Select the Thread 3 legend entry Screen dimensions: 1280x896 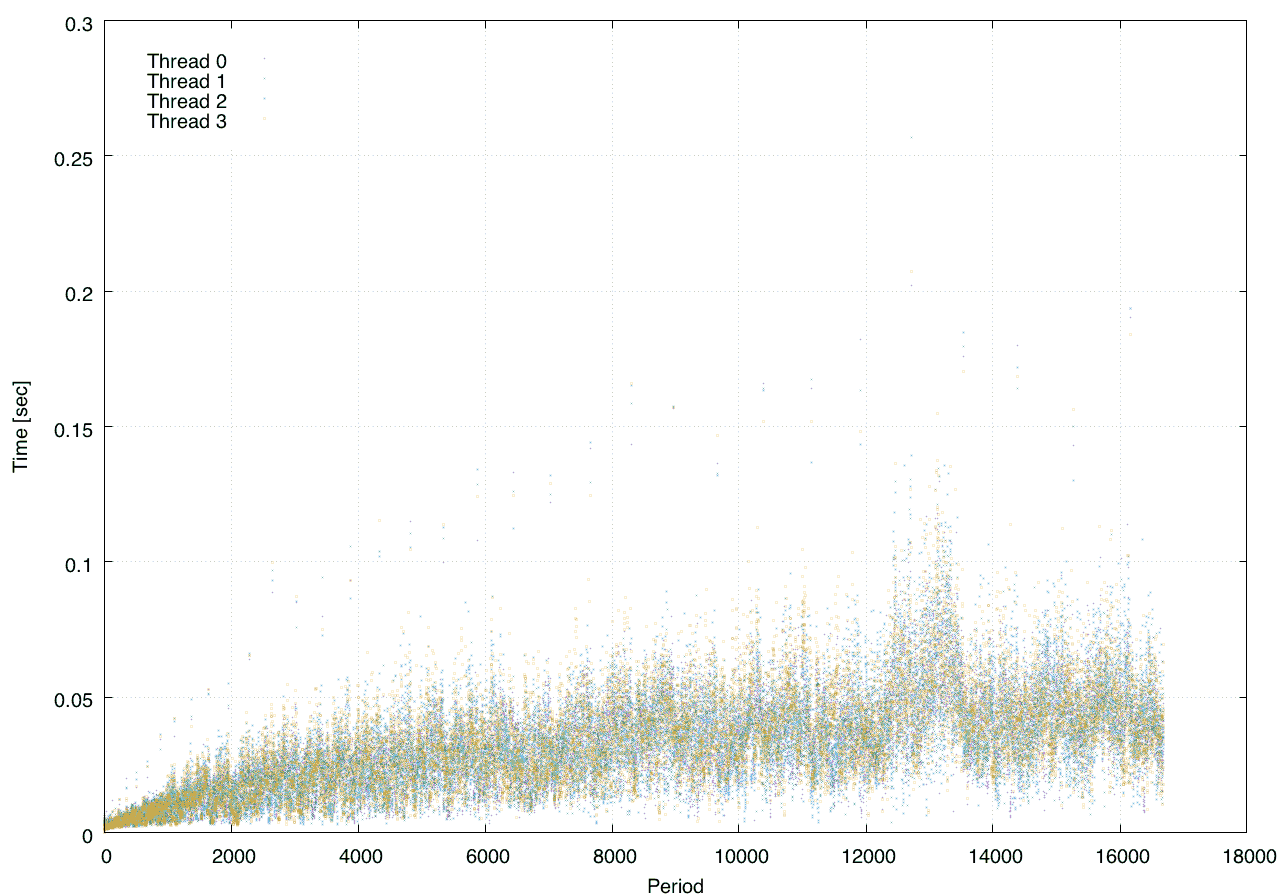pos(186,122)
